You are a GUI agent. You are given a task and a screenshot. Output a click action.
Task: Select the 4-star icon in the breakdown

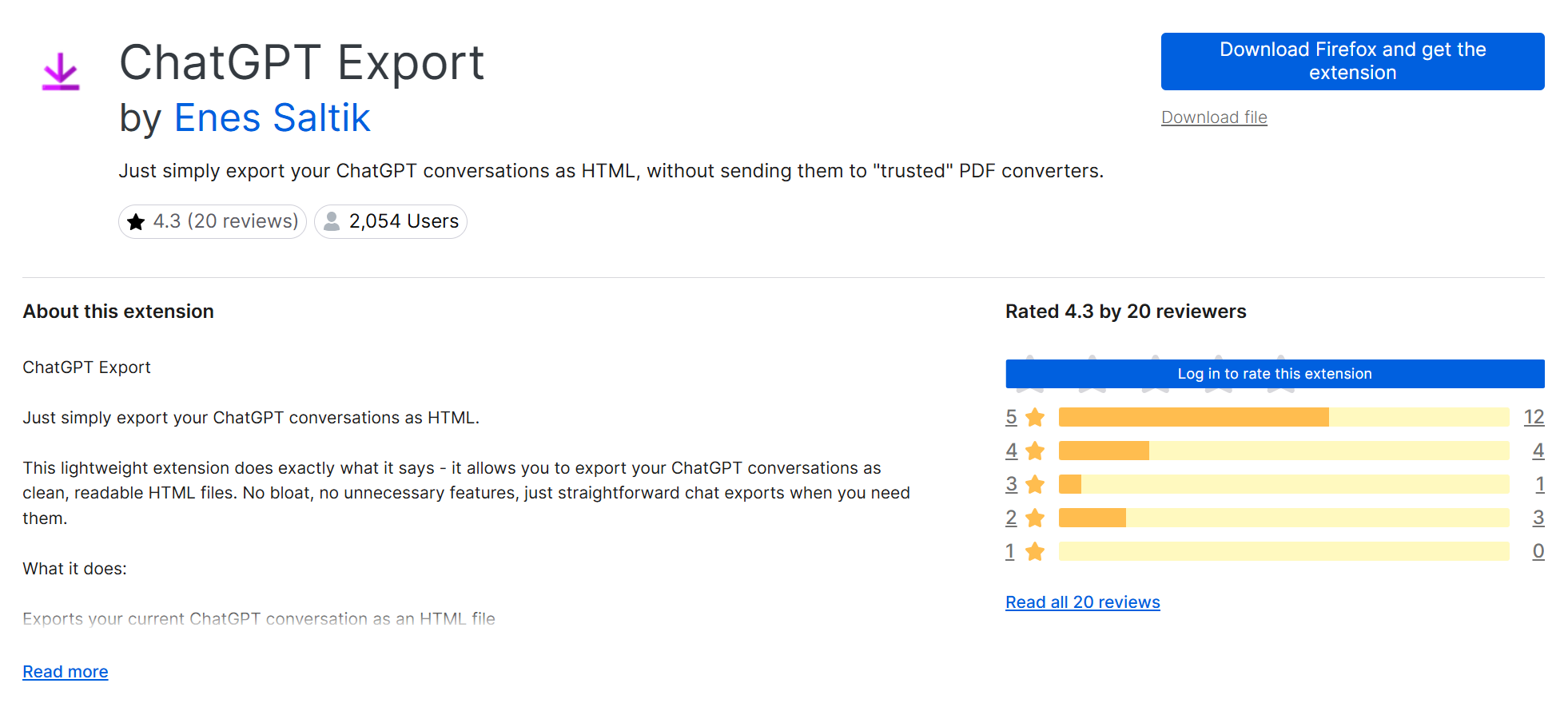(x=1035, y=450)
